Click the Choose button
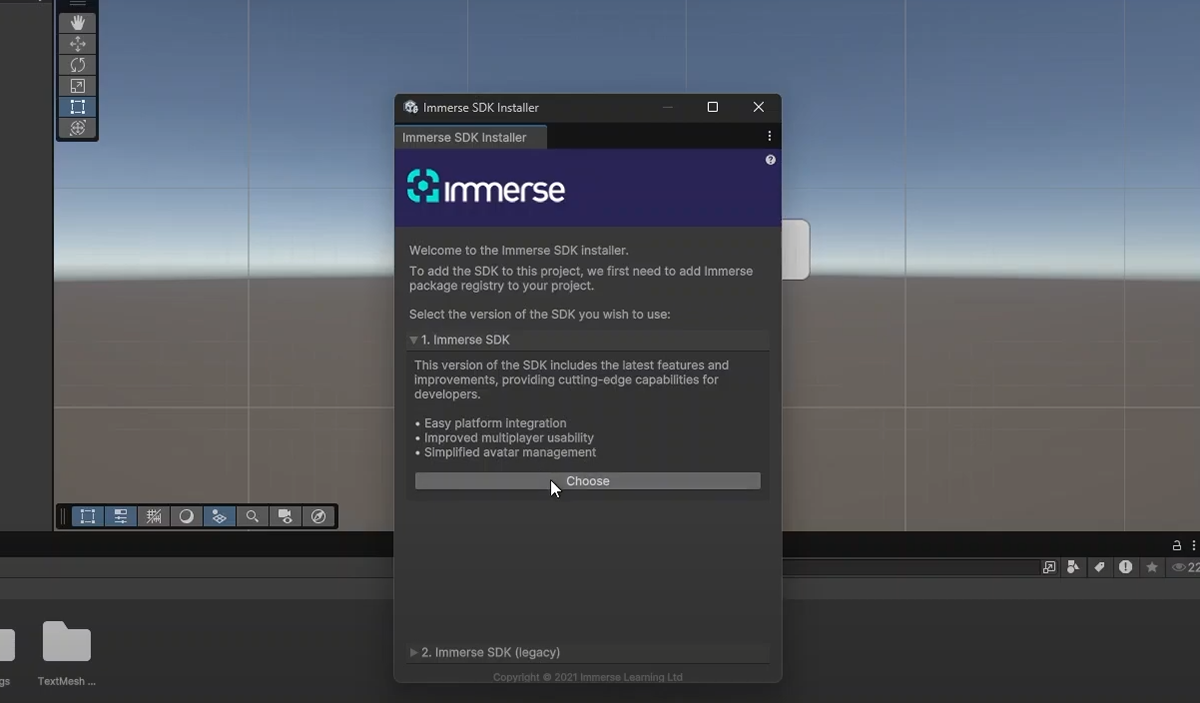 [x=588, y=481]
